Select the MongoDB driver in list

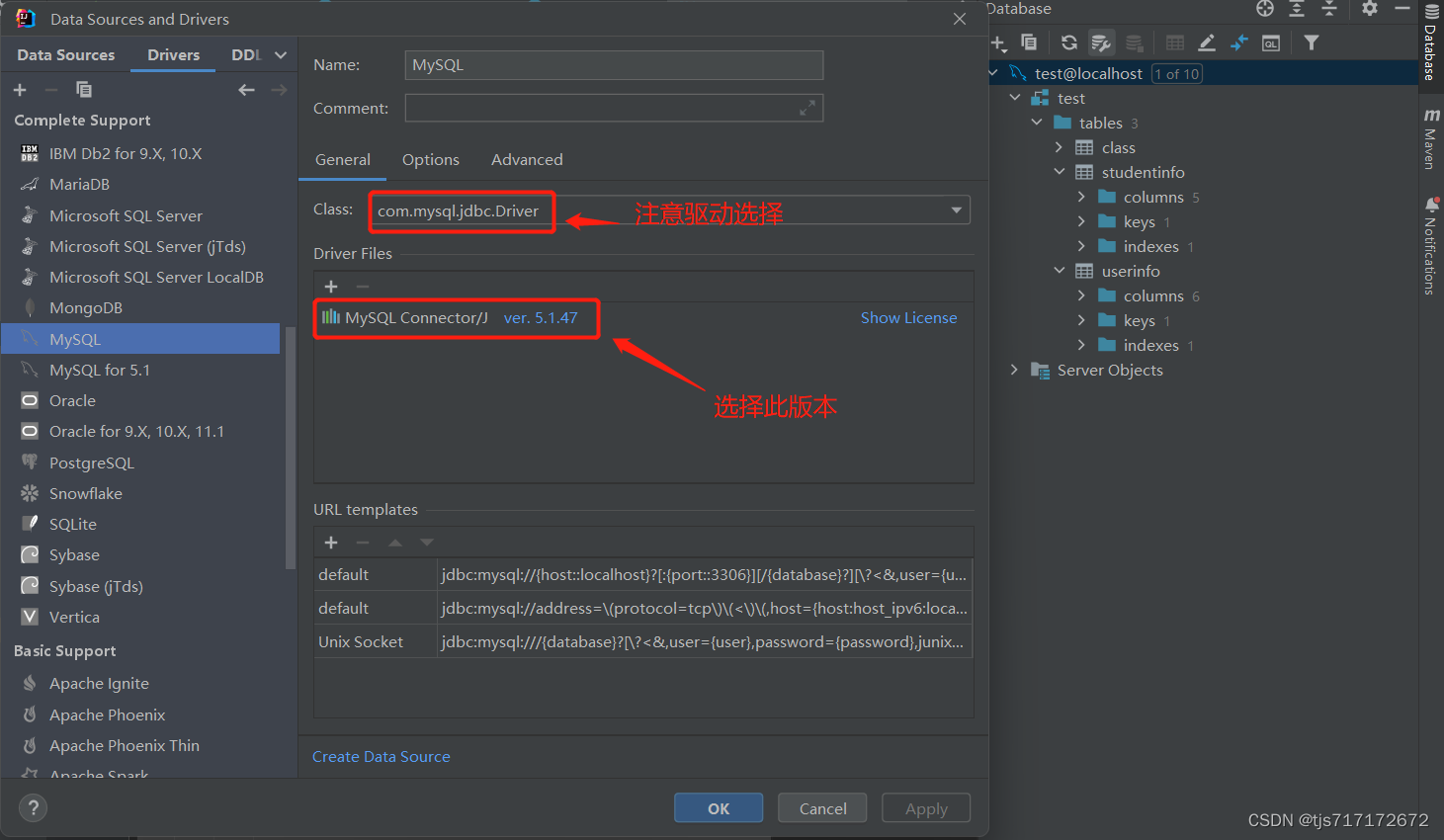(x=140, y=307)
